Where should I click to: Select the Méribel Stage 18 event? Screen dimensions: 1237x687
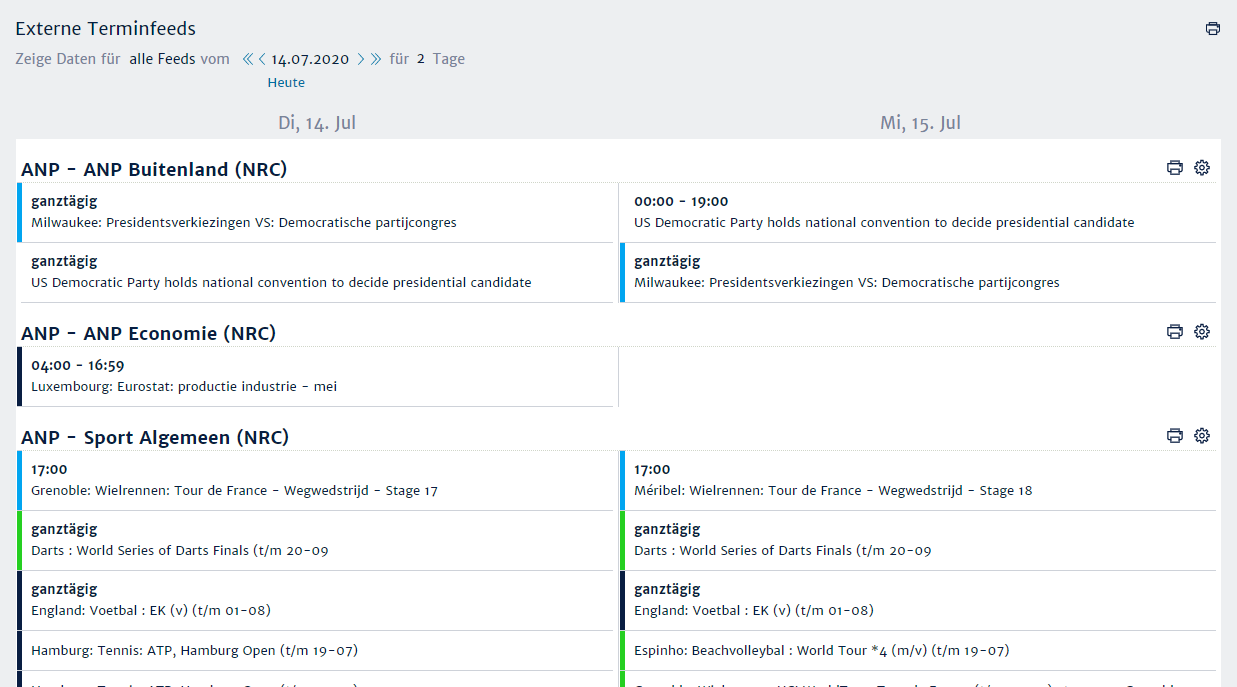coord(918,480)
